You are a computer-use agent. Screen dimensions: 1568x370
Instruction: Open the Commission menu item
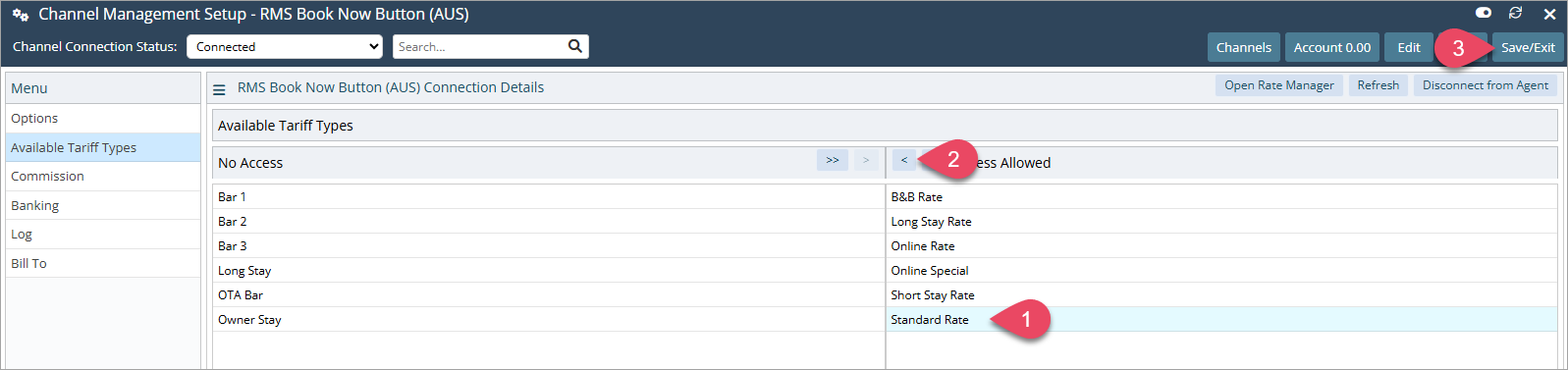(103, 176)
